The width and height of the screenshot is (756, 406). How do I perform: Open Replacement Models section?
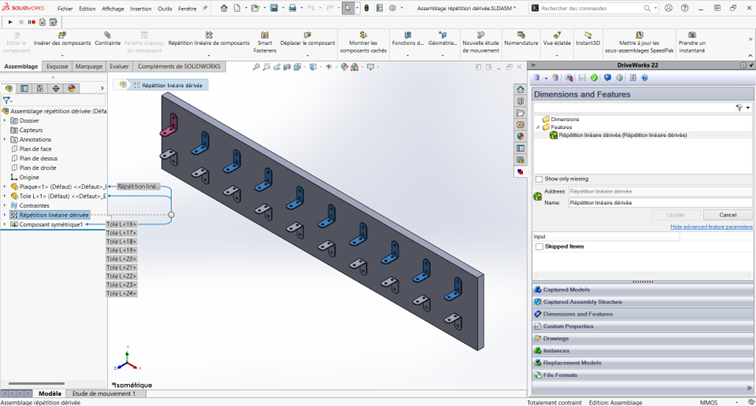point(643,363)
